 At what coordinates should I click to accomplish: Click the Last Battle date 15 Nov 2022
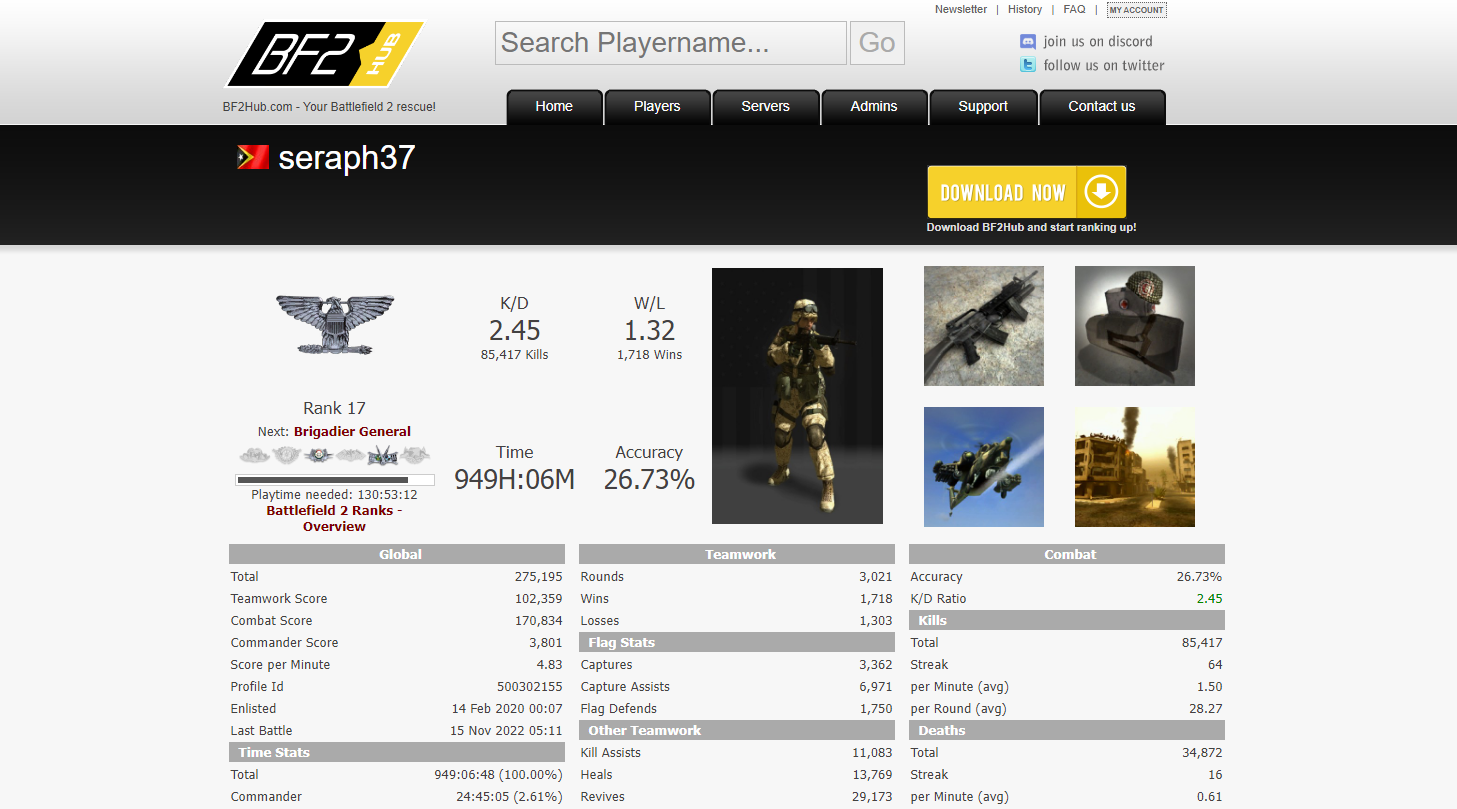tap(506, 731)
